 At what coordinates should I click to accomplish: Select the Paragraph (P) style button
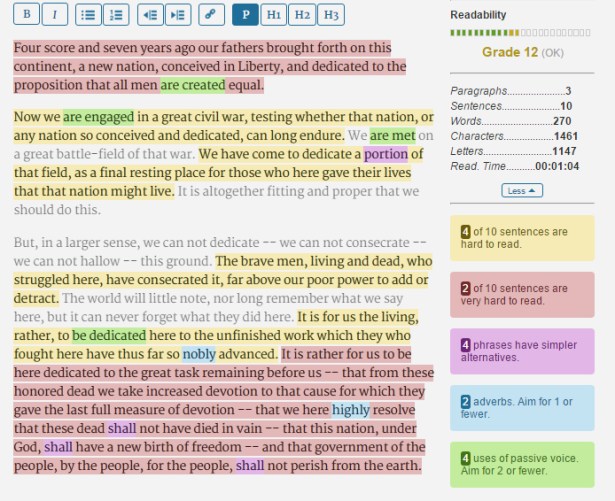click(244, 16)
